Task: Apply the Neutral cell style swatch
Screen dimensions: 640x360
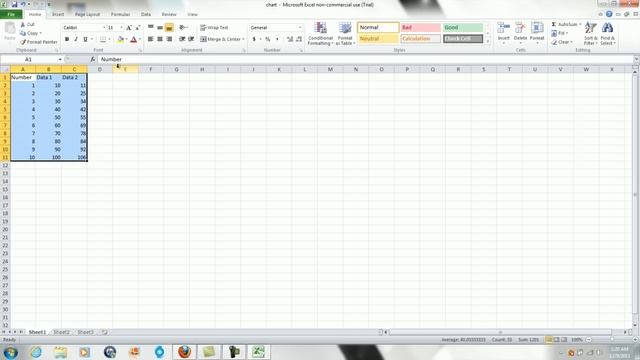Action: click(x=378, y=39)
